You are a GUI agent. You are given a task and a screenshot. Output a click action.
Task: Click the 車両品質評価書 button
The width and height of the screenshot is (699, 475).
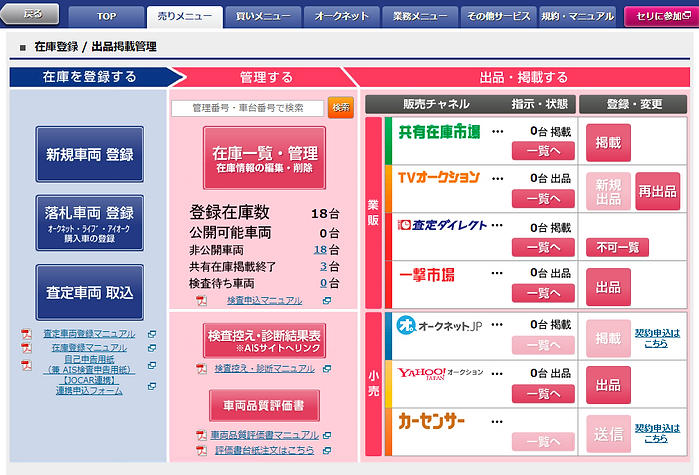pyautogui.click(x=264, y=405)
